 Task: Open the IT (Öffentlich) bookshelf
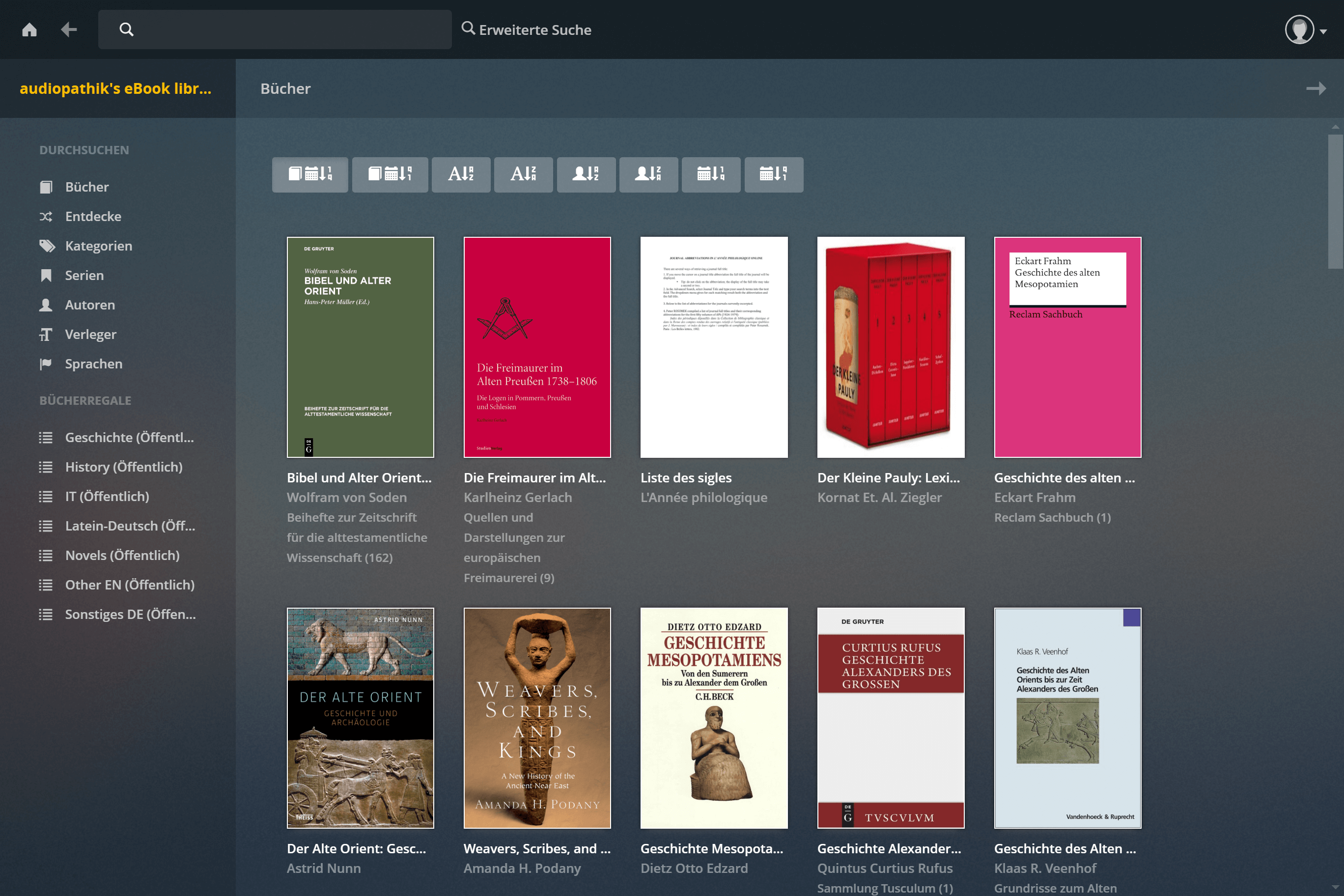tap(107, 496)
